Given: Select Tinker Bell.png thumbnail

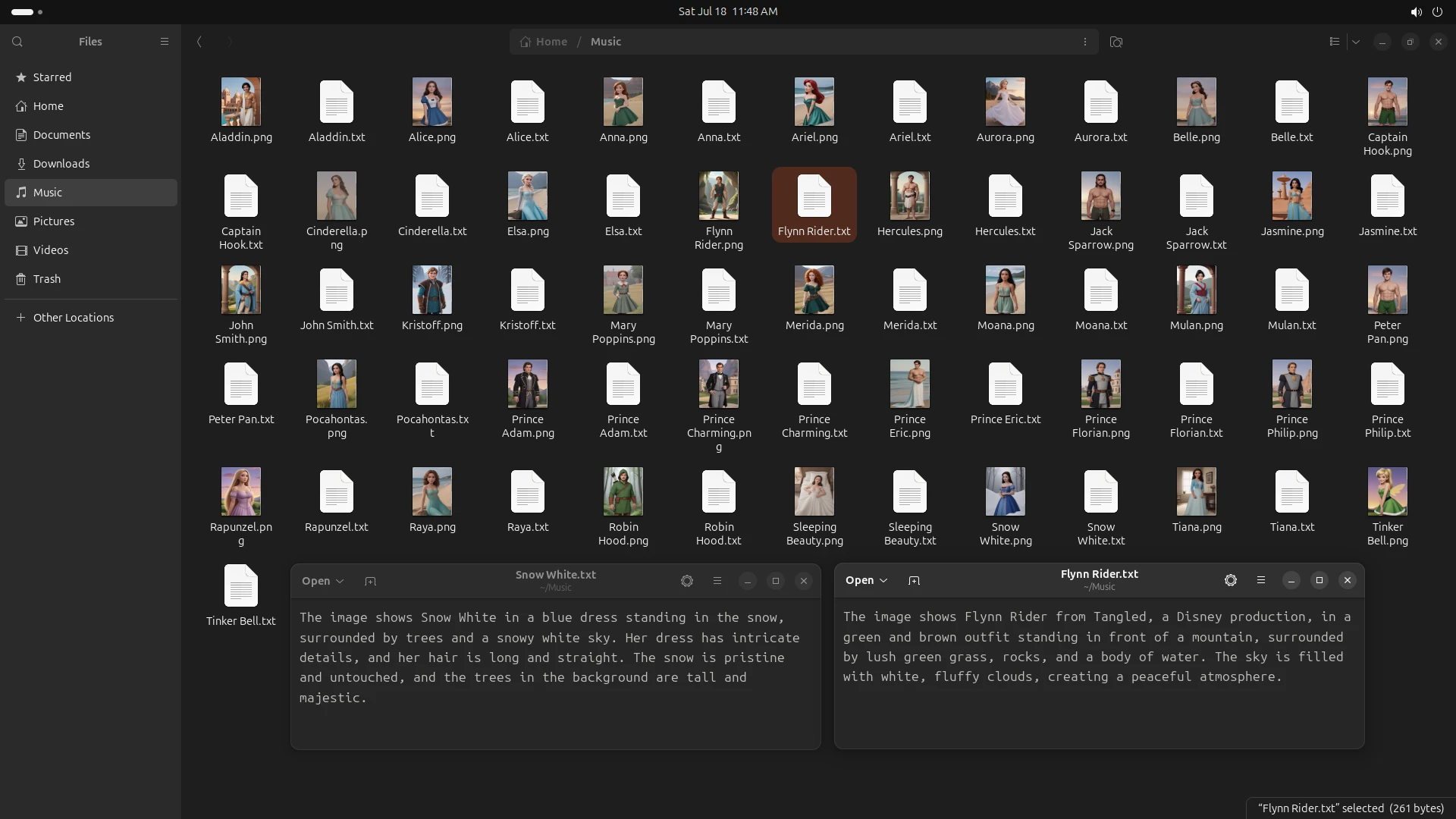Looking at the screenshot, I should [x=1388, y=491].
